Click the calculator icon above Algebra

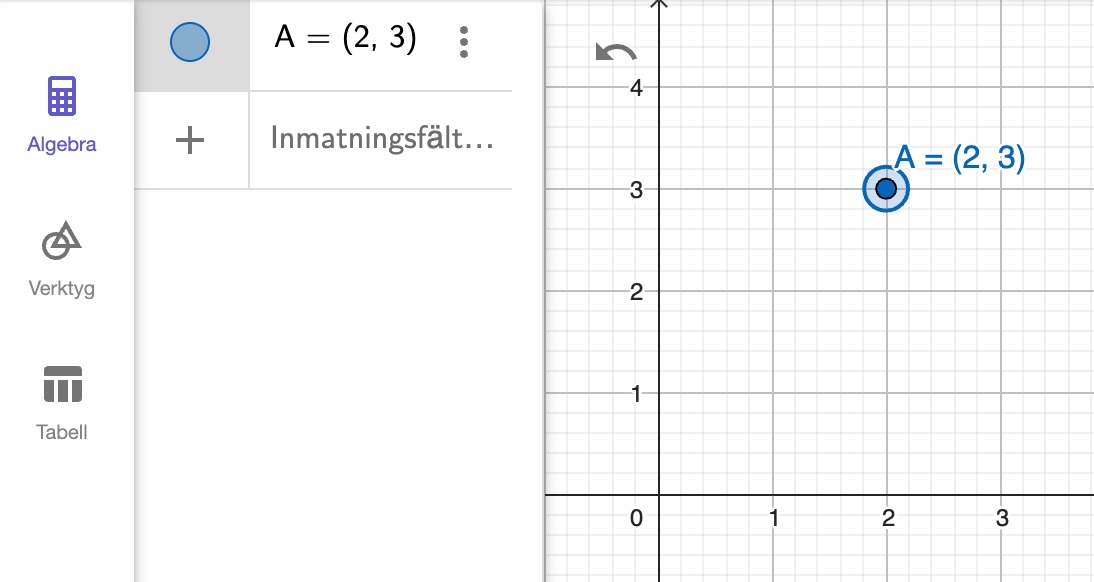[61, 96]
